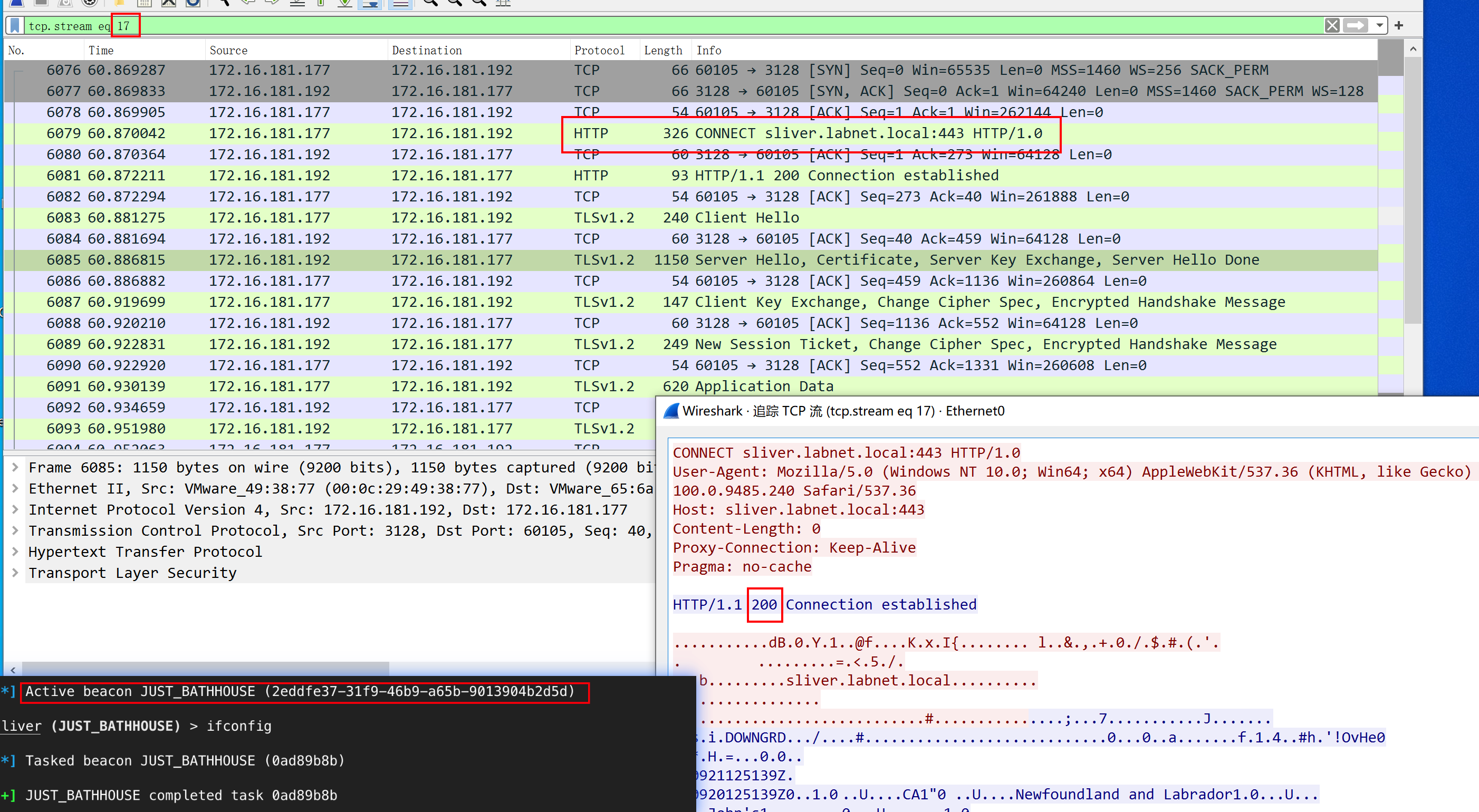Select packet 6079 CONNECT sliver.labnet.local row
Image resolution: width=1479 pixels, height=812 pixels.
tap(690, 134)
